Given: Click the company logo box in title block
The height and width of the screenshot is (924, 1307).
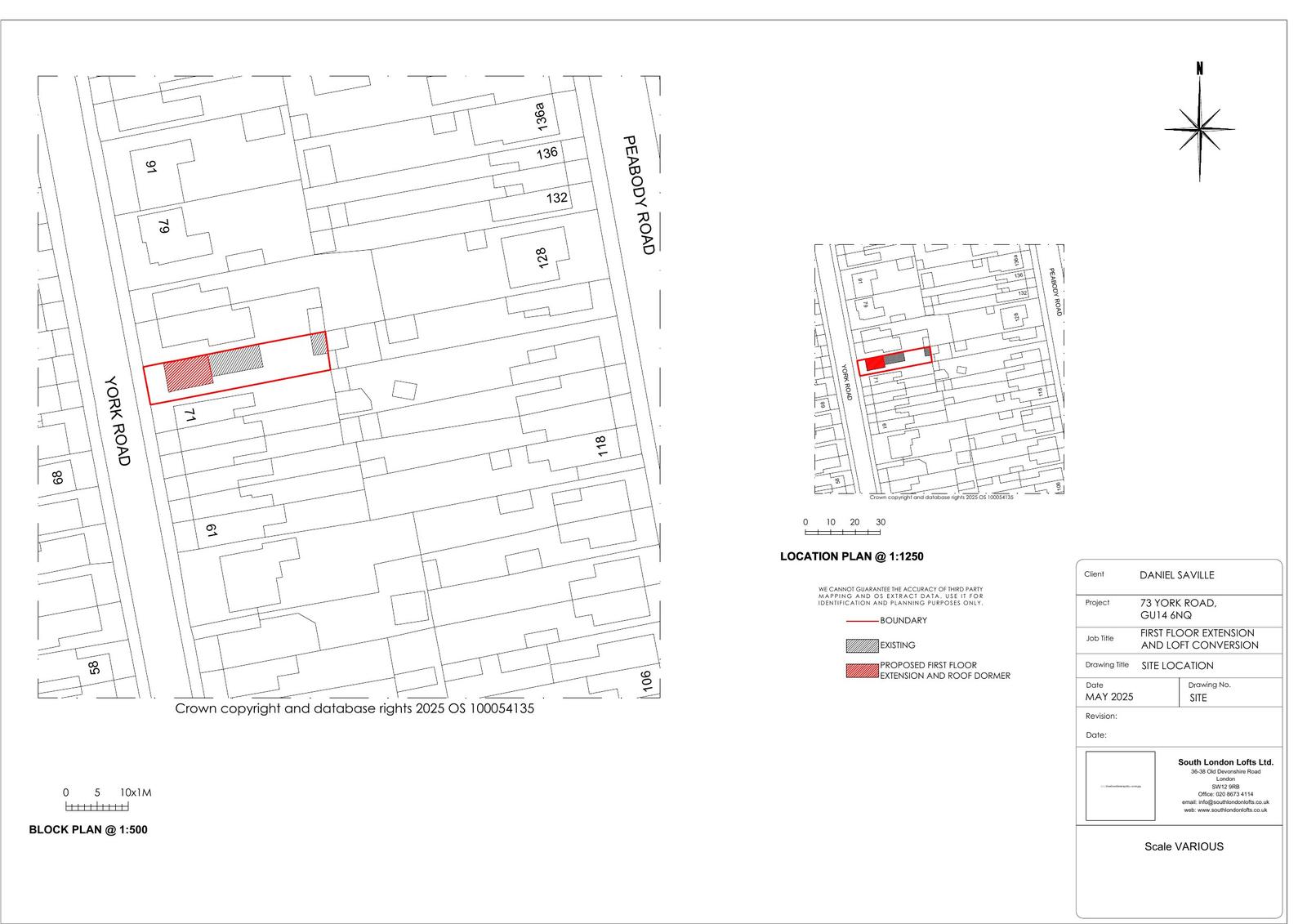Looking at the screenshot, I should [1120, 786].
